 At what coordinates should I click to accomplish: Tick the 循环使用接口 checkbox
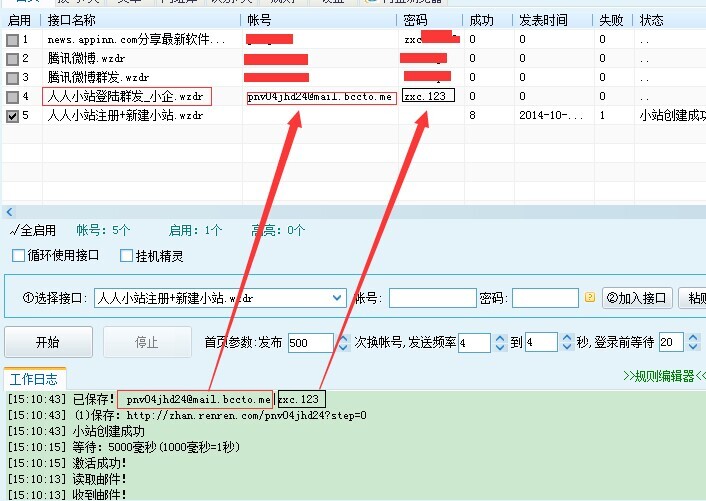click(18, 256)
